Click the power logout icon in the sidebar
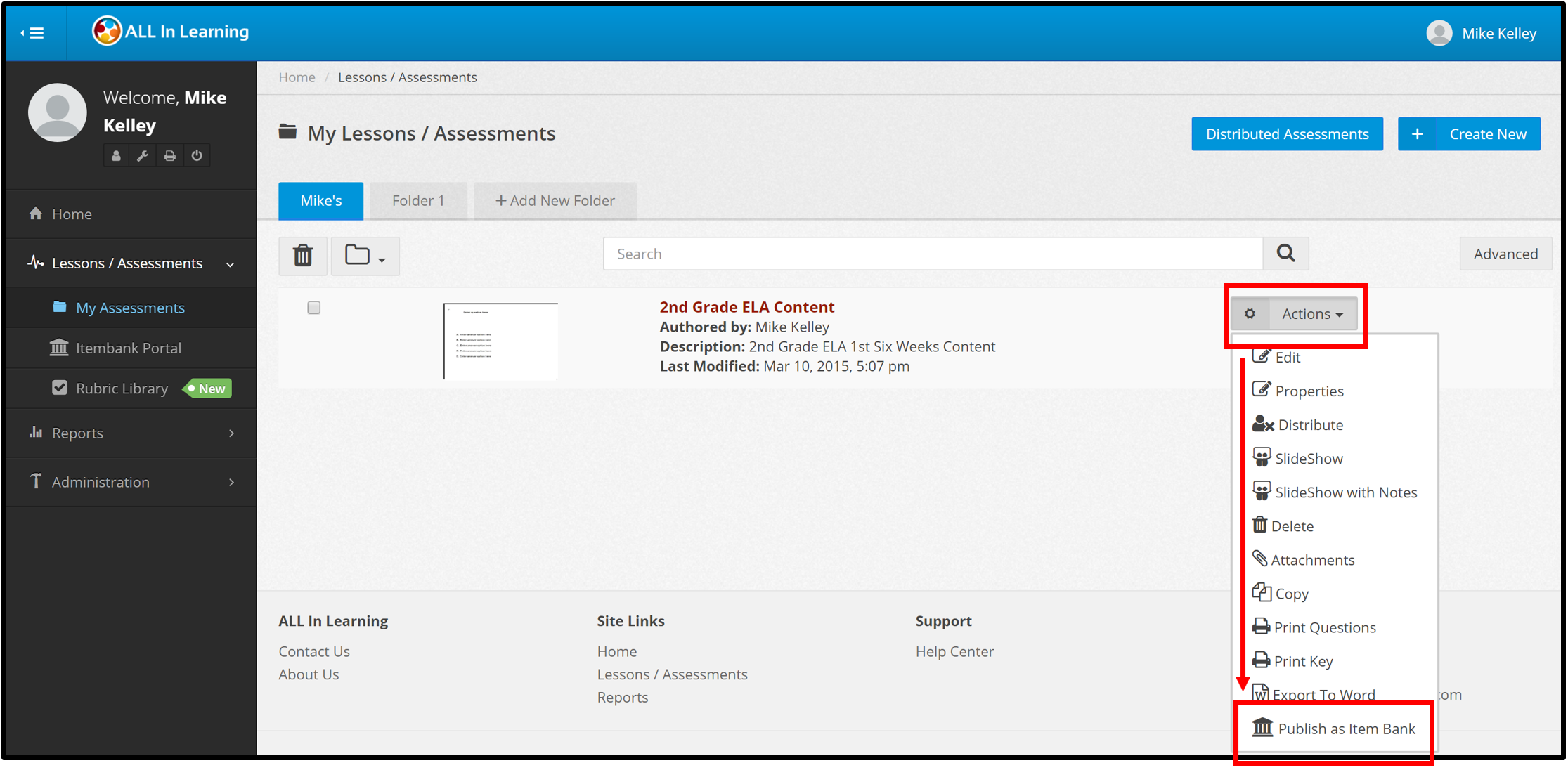1568x770 pixels. pos(197,155)
